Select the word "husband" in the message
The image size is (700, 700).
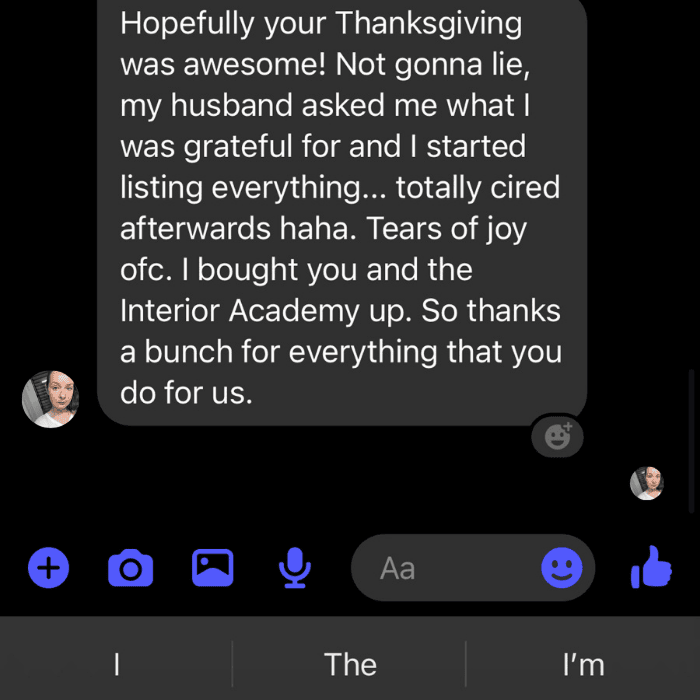[x=232, y=105]
